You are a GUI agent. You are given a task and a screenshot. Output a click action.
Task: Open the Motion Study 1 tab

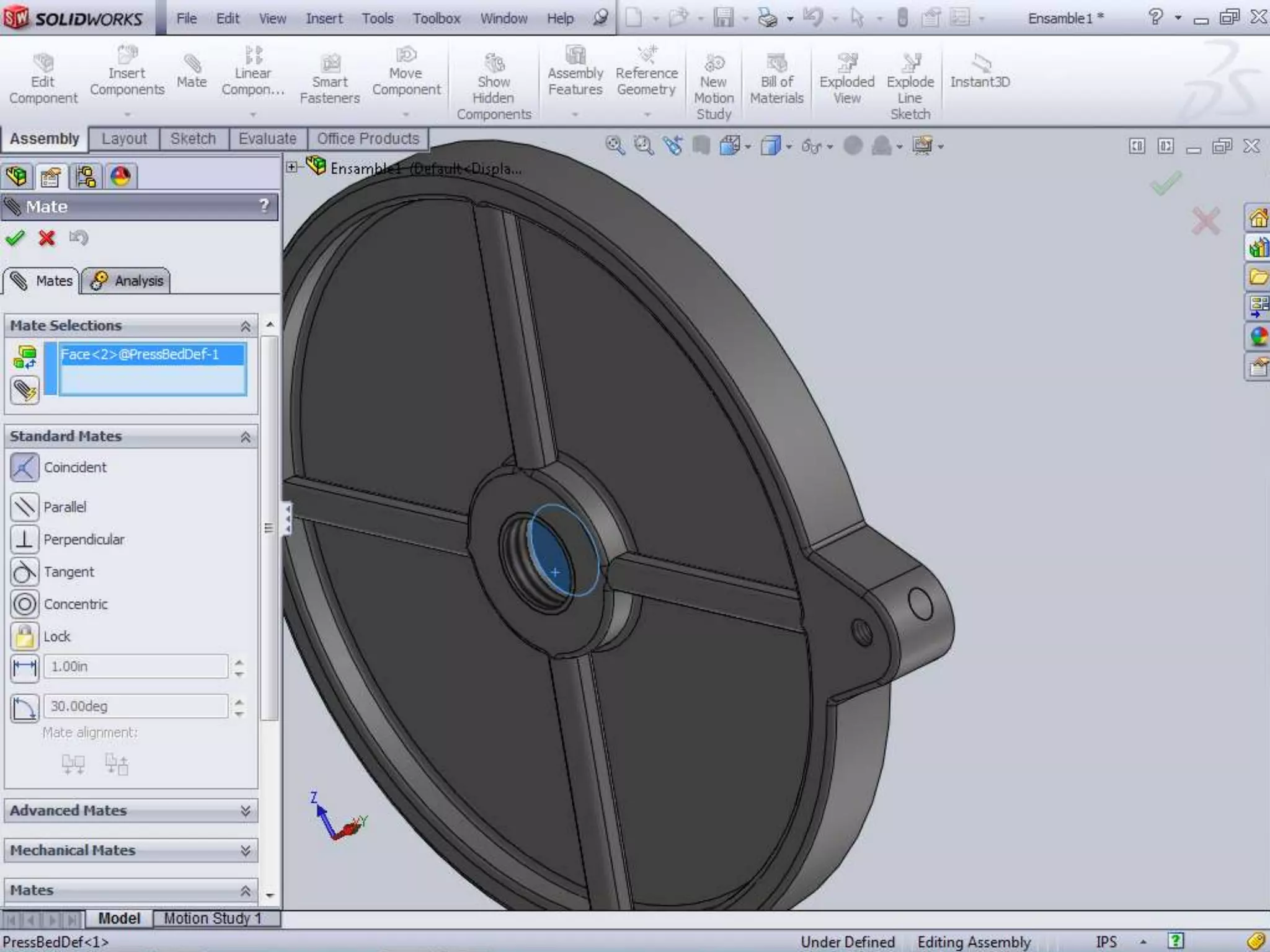[213, 918]
